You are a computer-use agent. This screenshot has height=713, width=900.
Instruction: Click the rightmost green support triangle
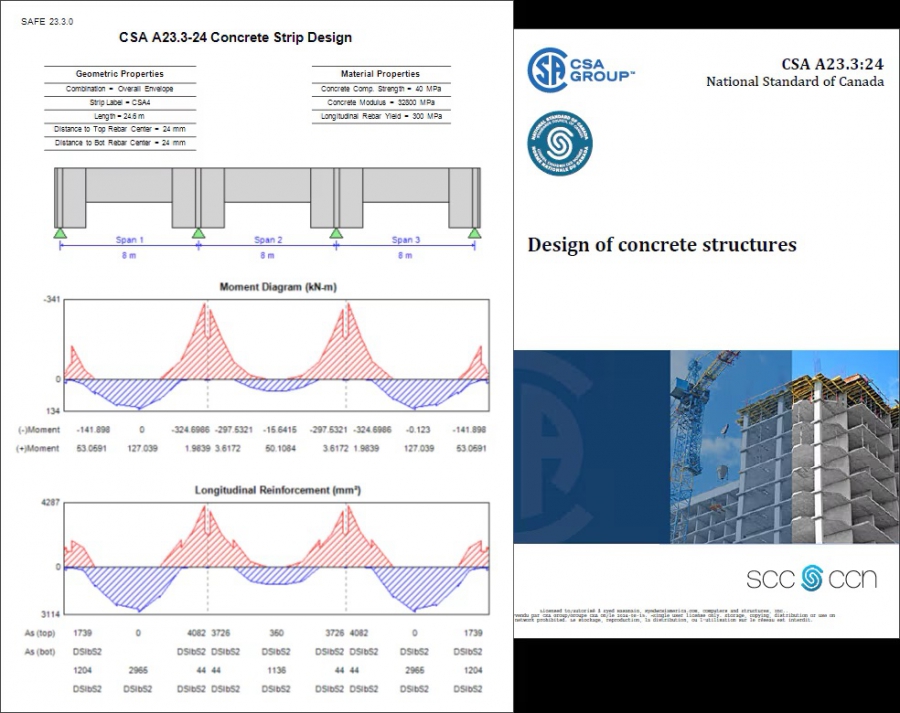click(474, 233)
